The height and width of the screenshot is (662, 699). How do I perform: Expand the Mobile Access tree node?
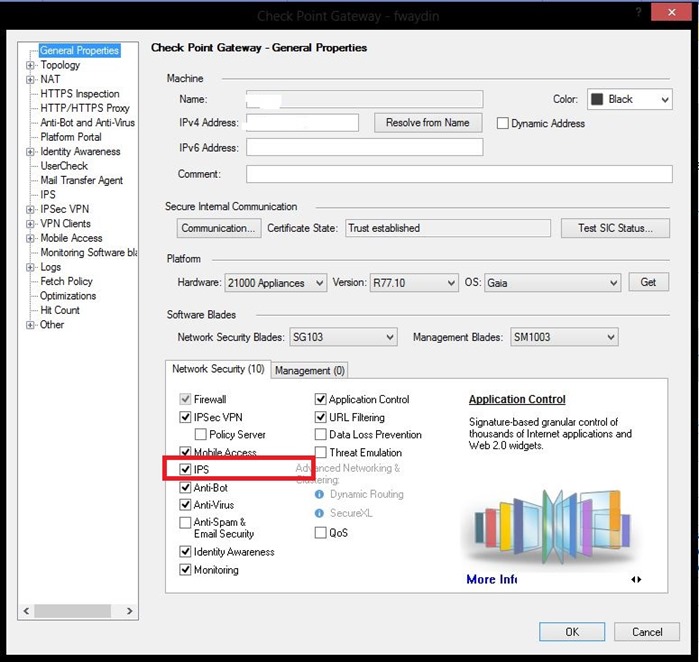coord(30,238)
